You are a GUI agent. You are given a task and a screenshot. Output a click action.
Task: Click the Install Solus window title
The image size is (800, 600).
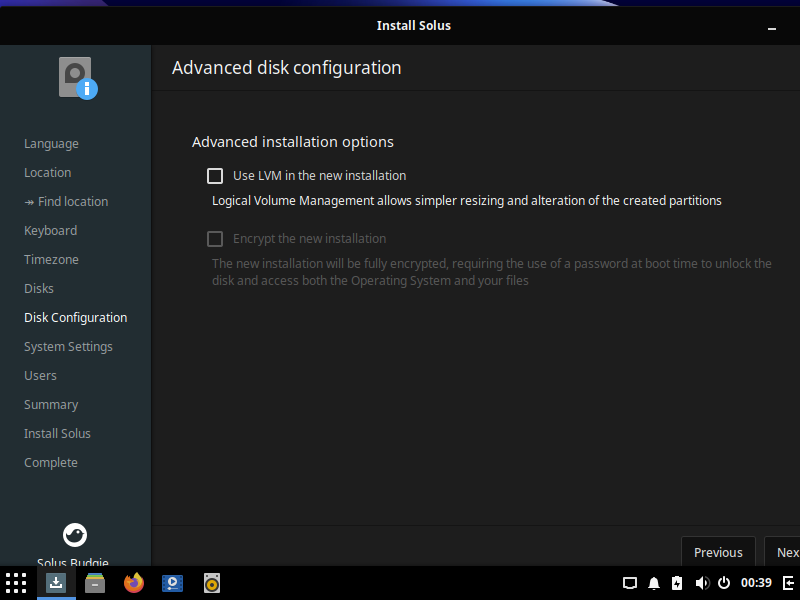(x=414, y=26)
